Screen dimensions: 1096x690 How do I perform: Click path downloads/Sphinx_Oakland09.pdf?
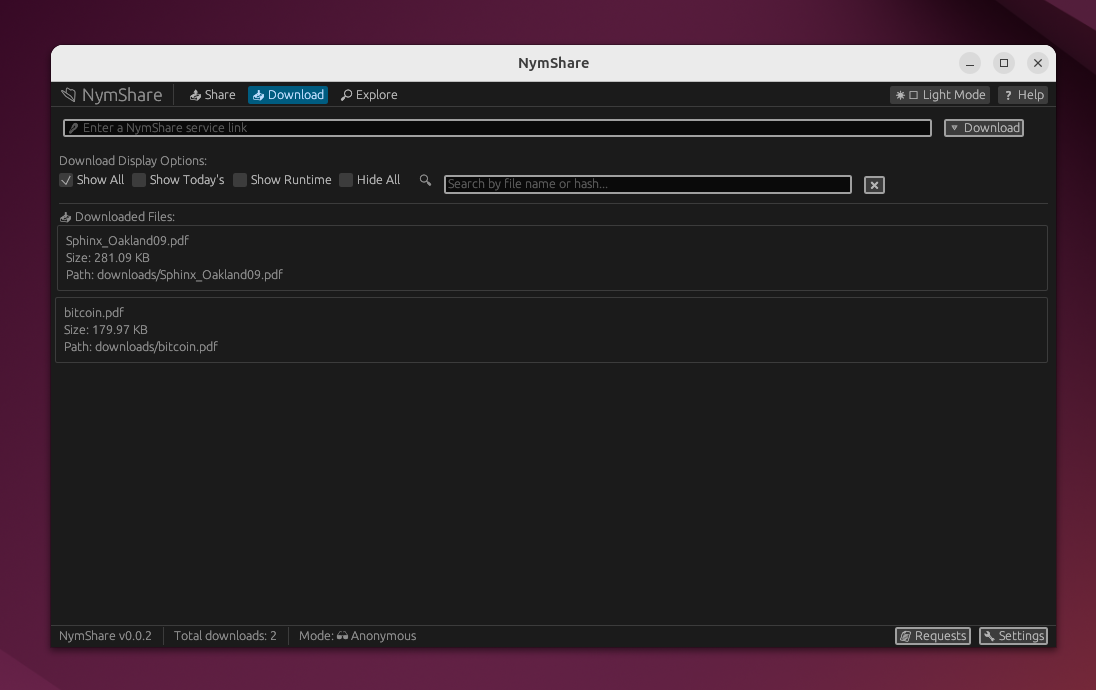tap(174, 275)
